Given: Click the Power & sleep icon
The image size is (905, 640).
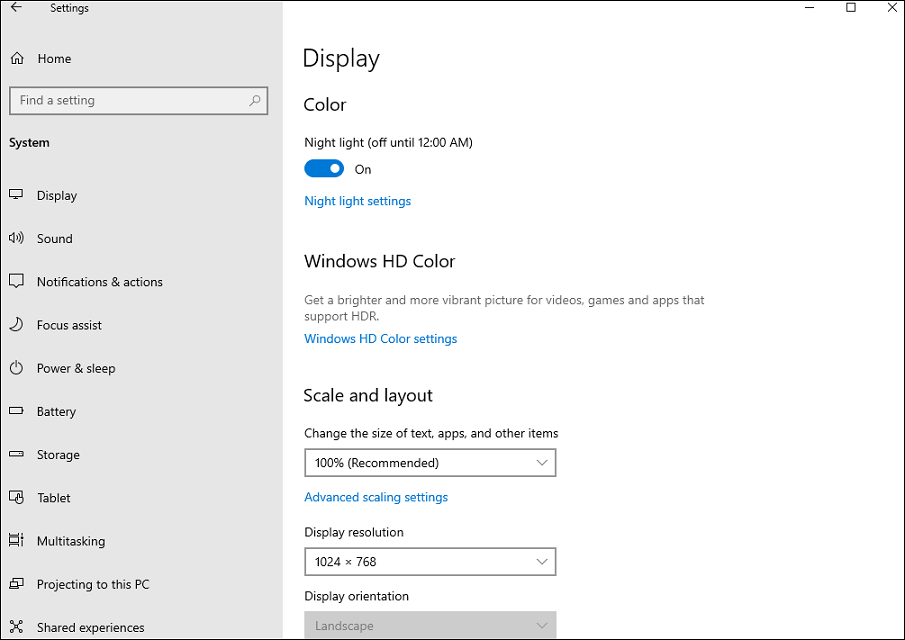Looking at the screenshot, I should pyautogui.click(x=16, y=368).
